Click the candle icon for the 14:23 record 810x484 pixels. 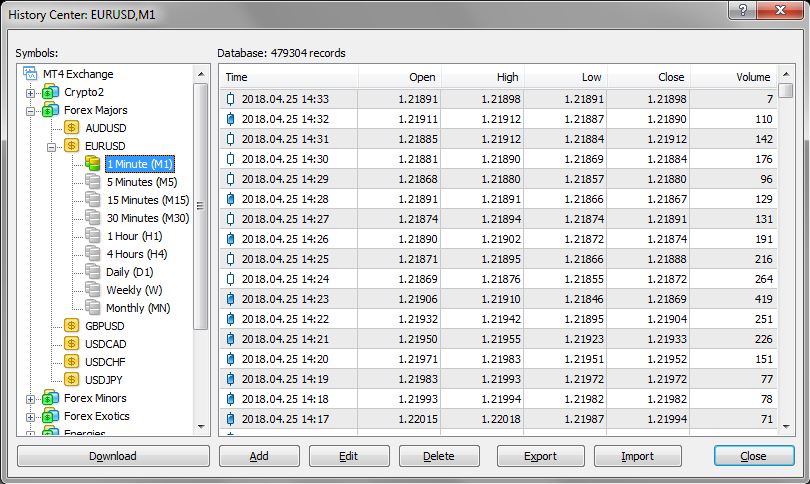[x=230, y=299]
